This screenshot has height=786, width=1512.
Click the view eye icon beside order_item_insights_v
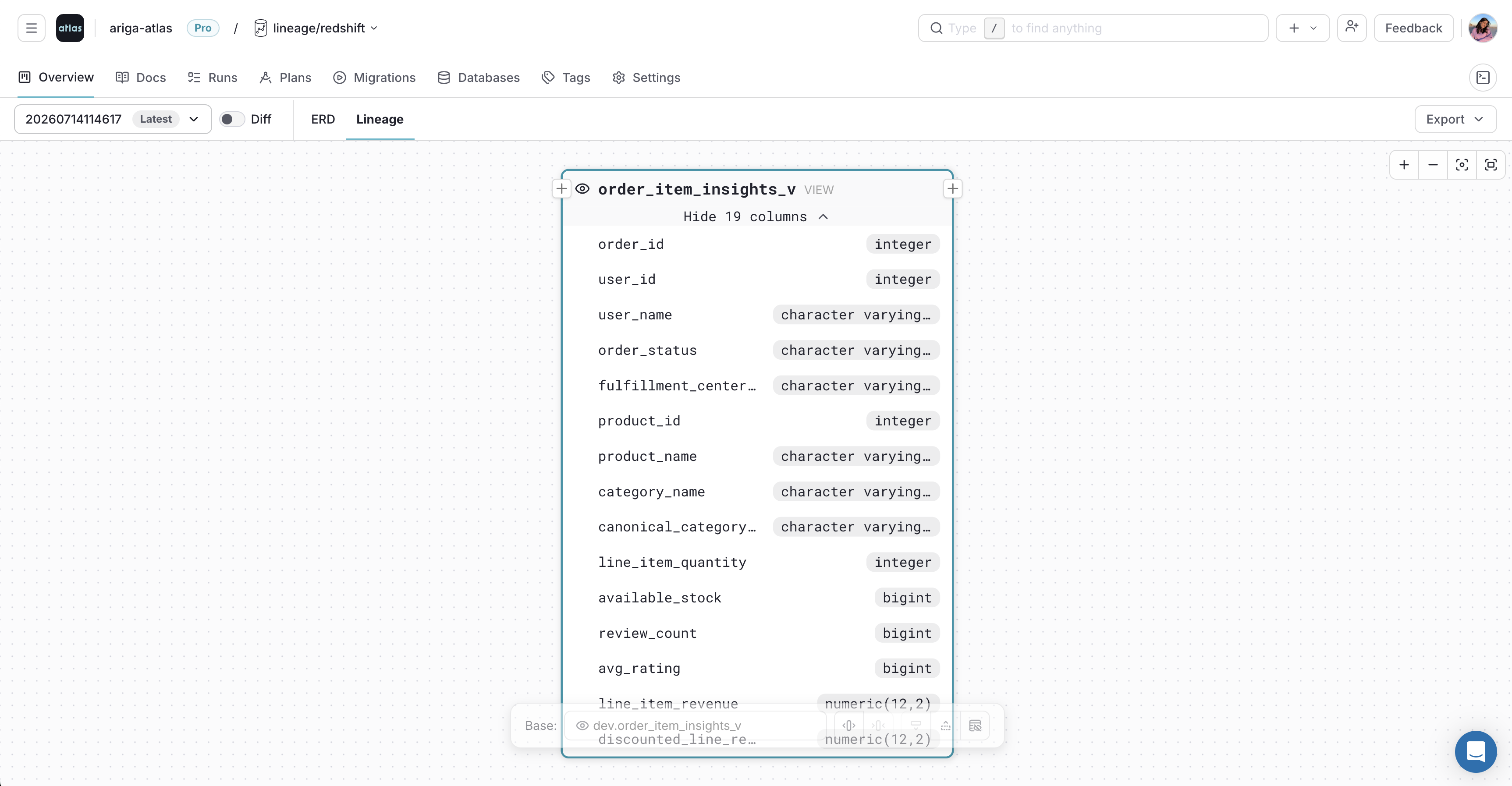point(582,189)
